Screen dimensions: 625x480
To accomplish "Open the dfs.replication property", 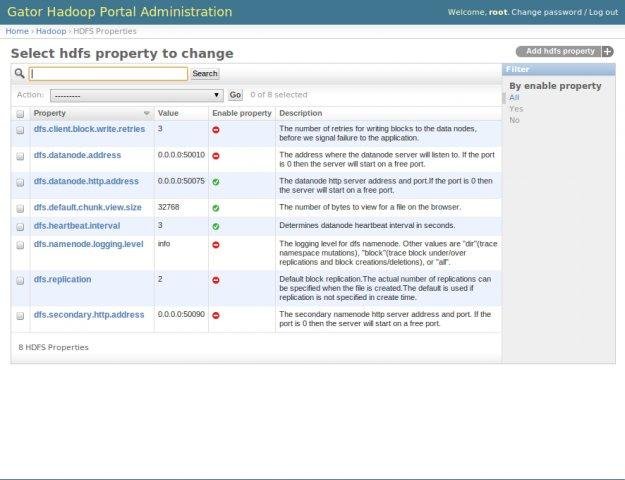I will tap(63, 279).
